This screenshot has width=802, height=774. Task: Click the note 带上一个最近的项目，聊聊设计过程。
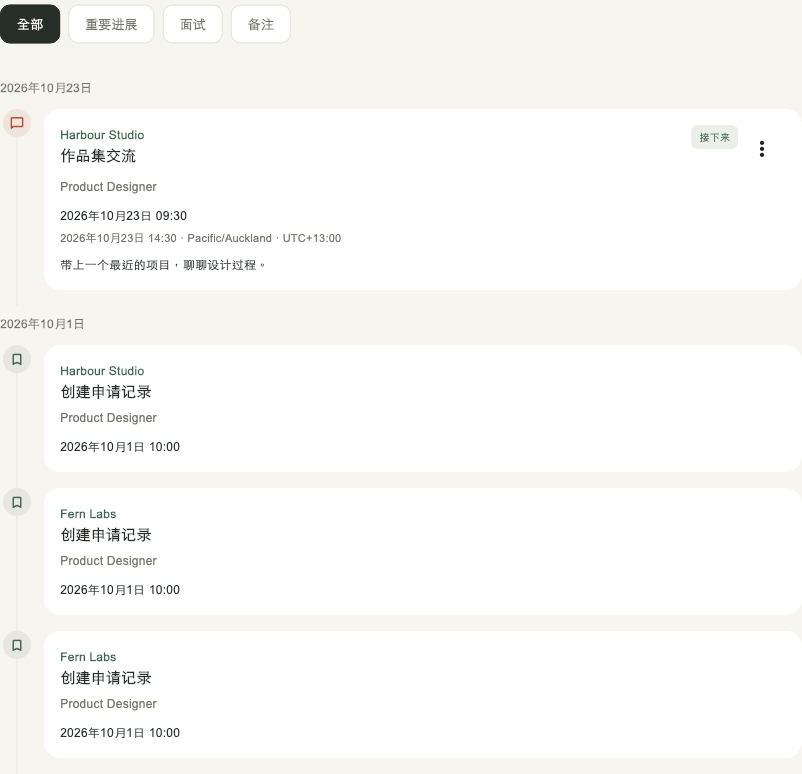point(163,265)
